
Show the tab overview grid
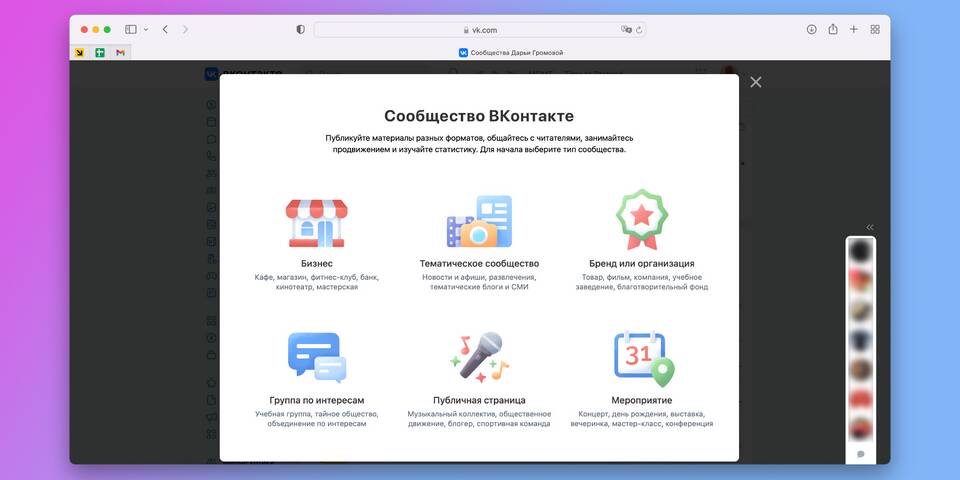tap(875, 29)
